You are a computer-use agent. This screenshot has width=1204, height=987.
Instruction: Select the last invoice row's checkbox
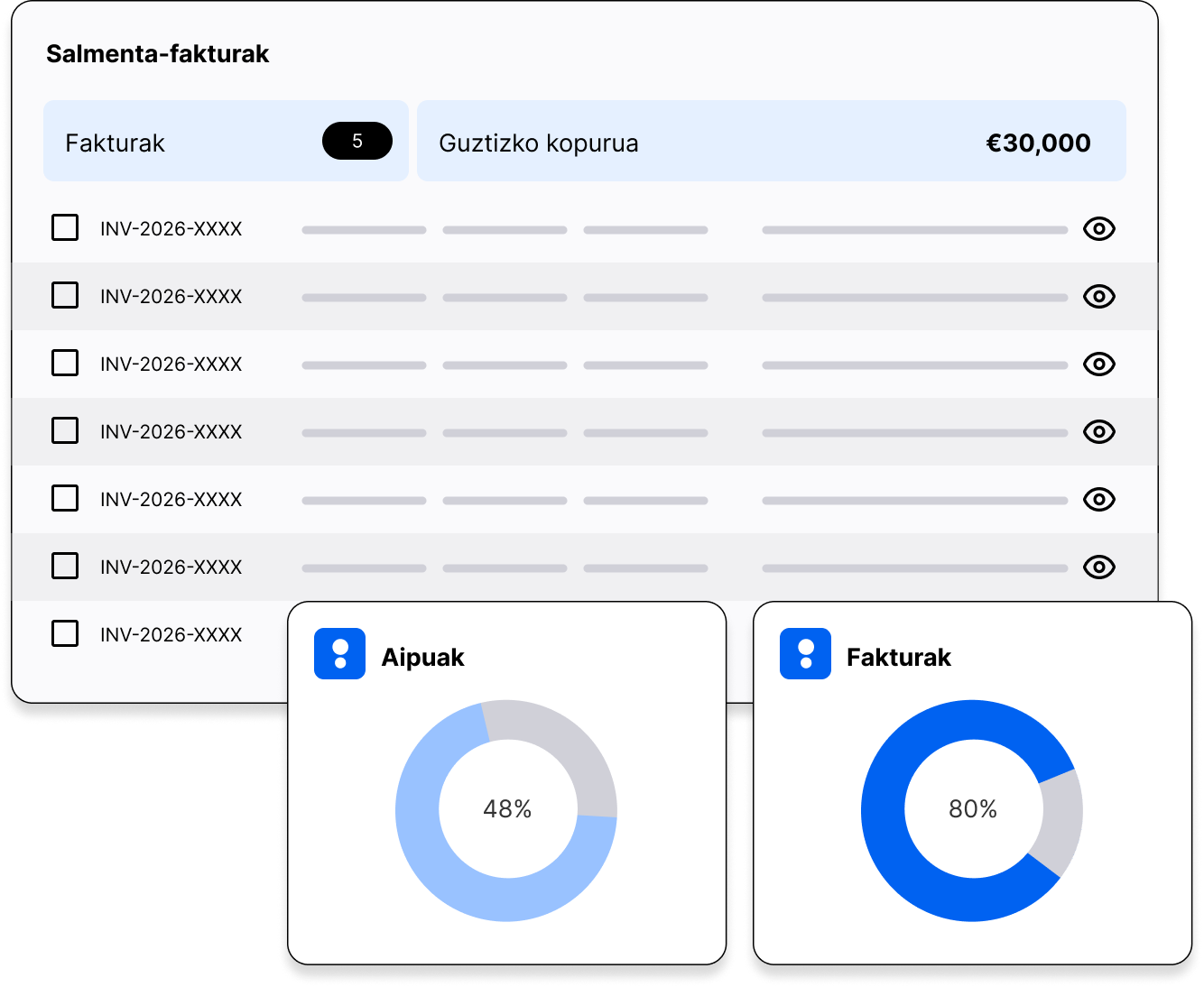point(65,633)
